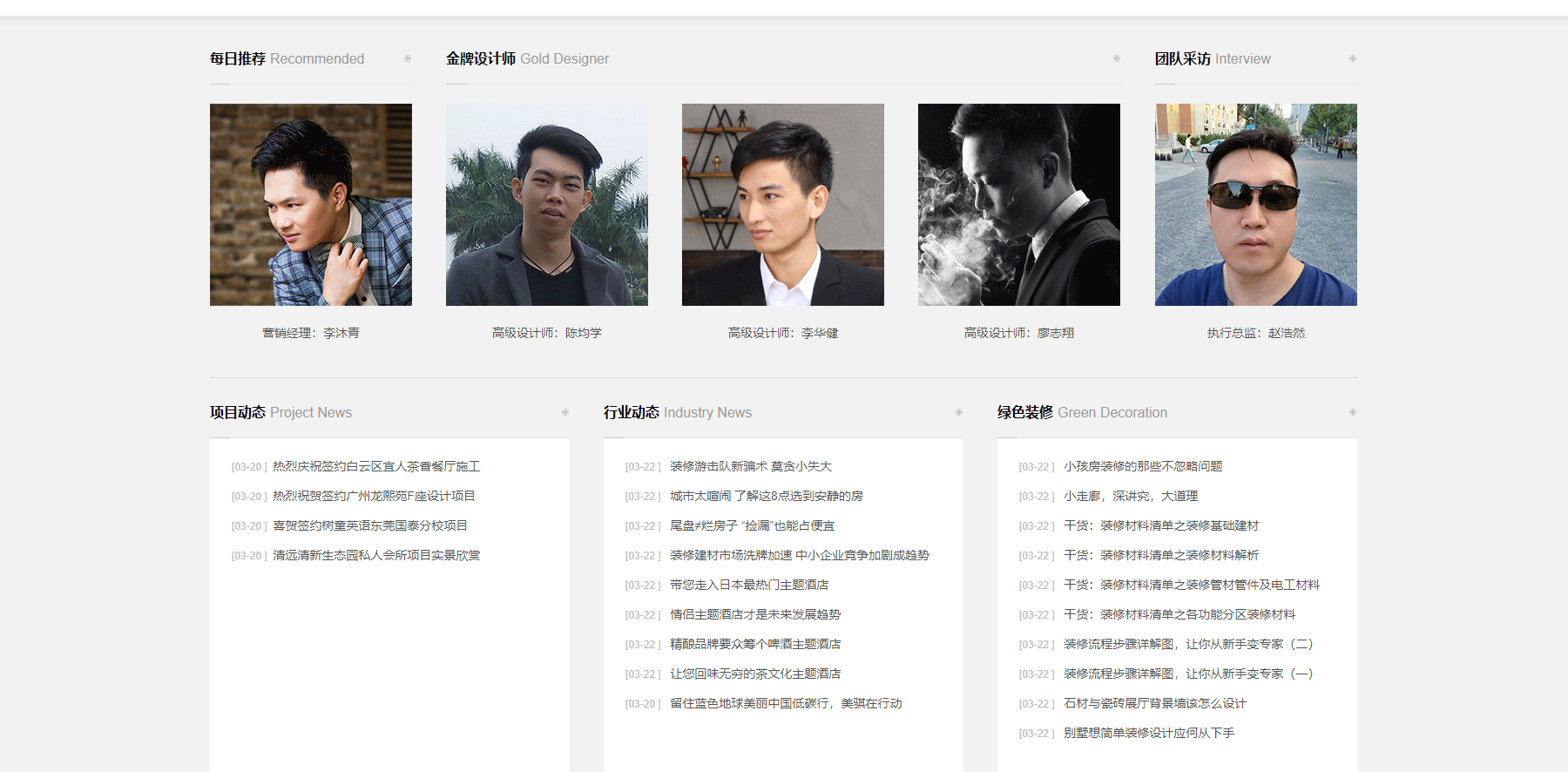Open article 情侣主题酒店才是未来发展趋势
Image resolution: width=1568 pixels, height=772 pixels.
click(x=754, y=615)
